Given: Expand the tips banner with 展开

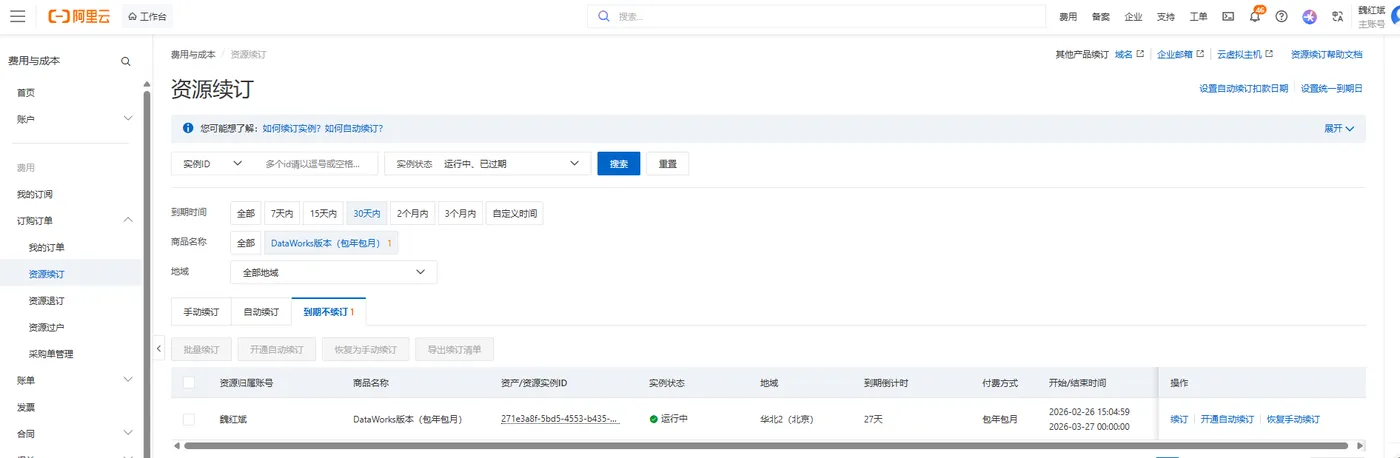Looking at the screenshot, I should 1339,129.
